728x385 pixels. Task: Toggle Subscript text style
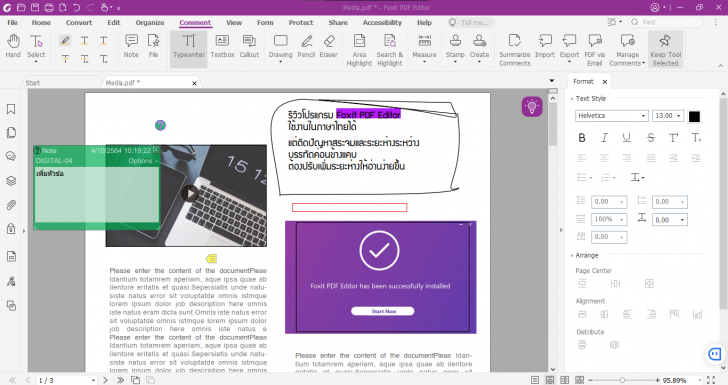tap(696, 137)
